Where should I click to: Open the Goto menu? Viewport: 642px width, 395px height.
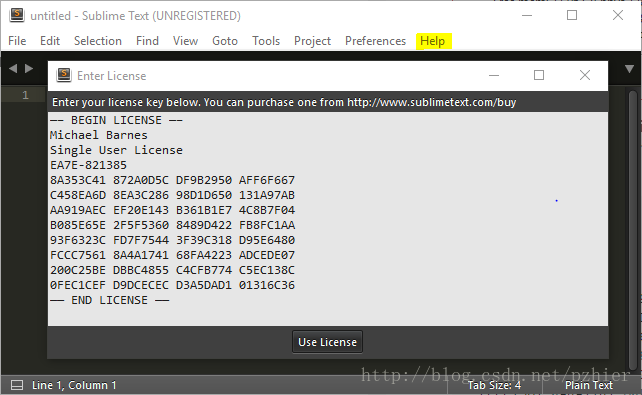(225, 41)
